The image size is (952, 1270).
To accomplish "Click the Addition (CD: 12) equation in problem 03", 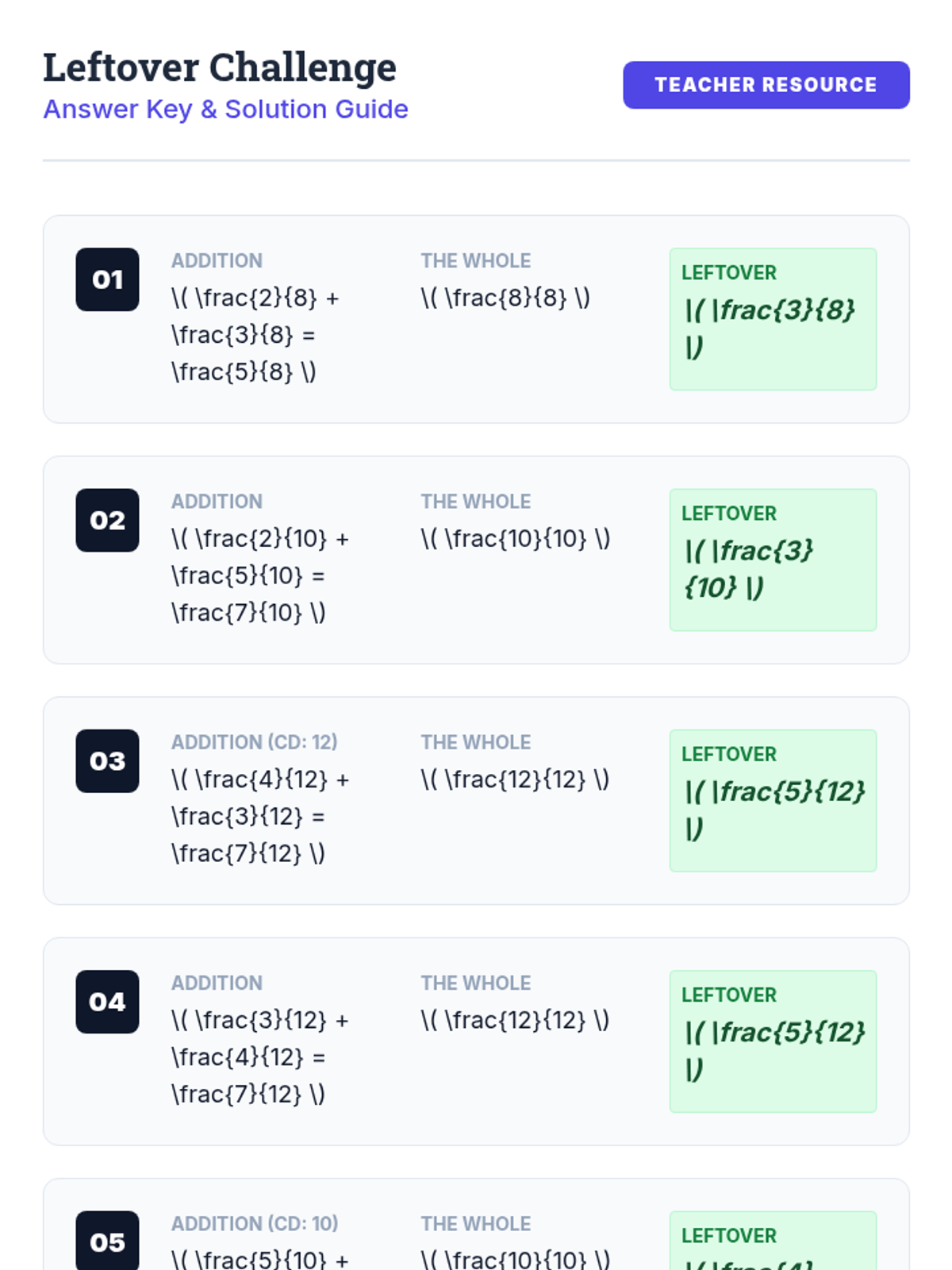I will pos(259,816).
